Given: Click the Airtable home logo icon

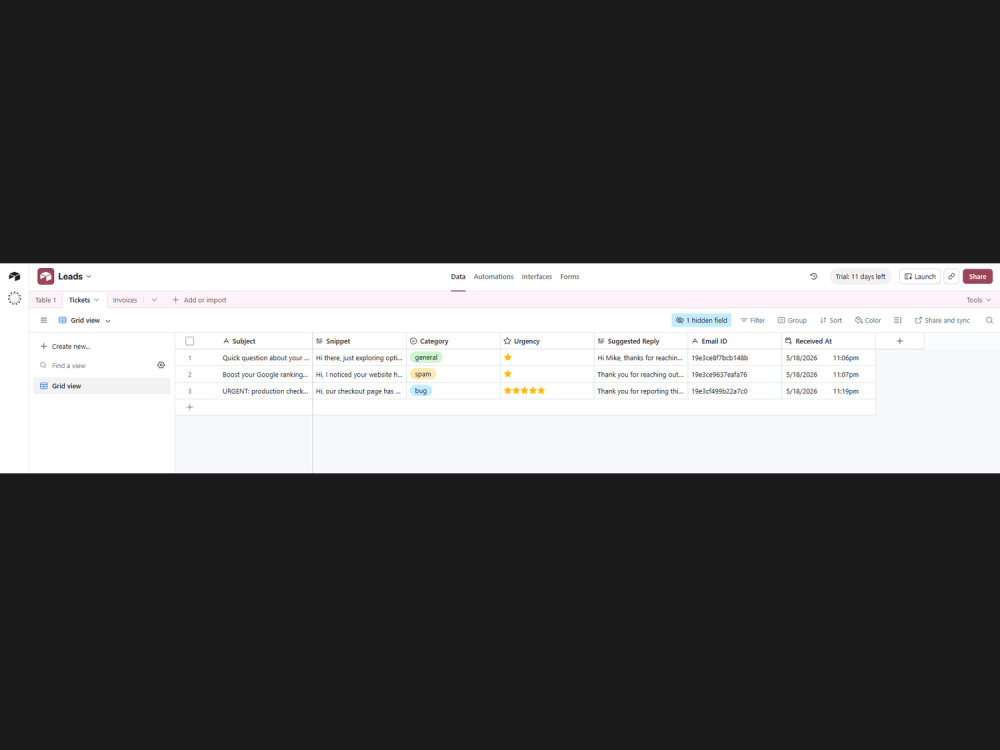Looking at the screenshot, I should pos(14,276).
